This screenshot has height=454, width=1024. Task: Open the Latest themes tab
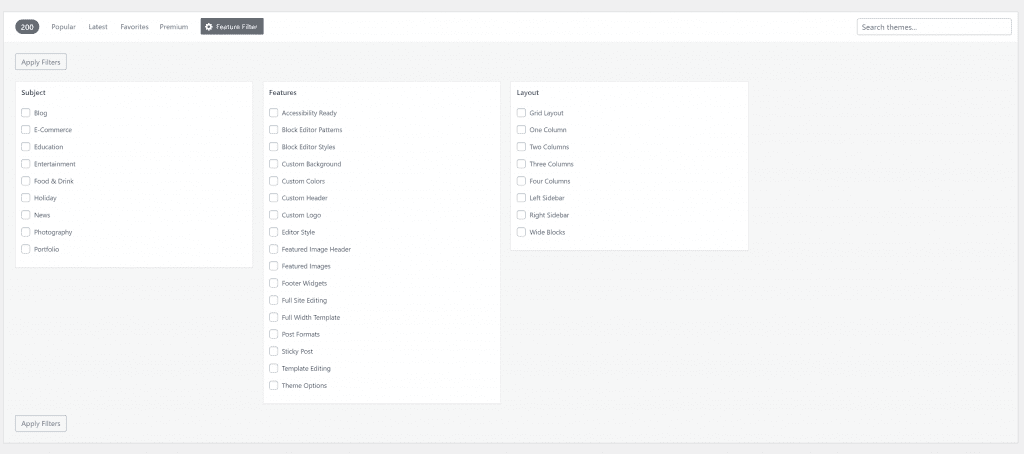pyautogui.click(x=98, y=27)
